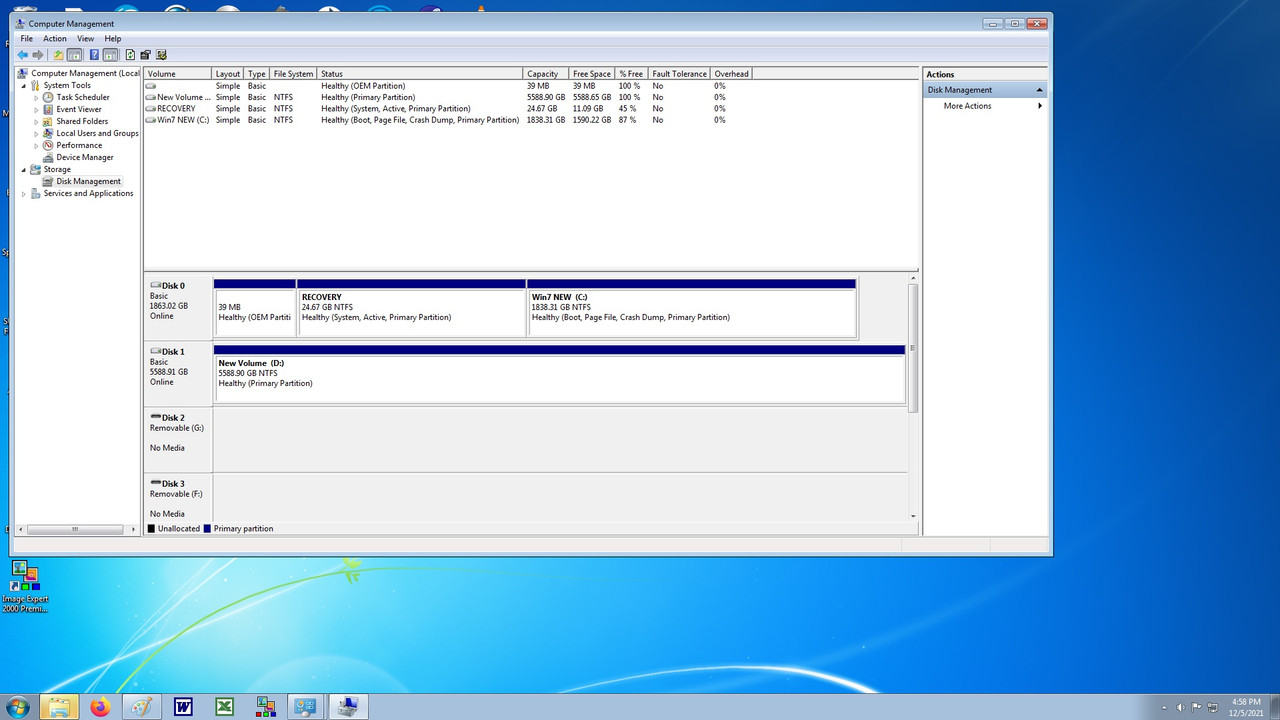Expand the Shared Folders node arrow
Screen dimensions: 1280x720
pyautogui.click(x=36, y=121)
